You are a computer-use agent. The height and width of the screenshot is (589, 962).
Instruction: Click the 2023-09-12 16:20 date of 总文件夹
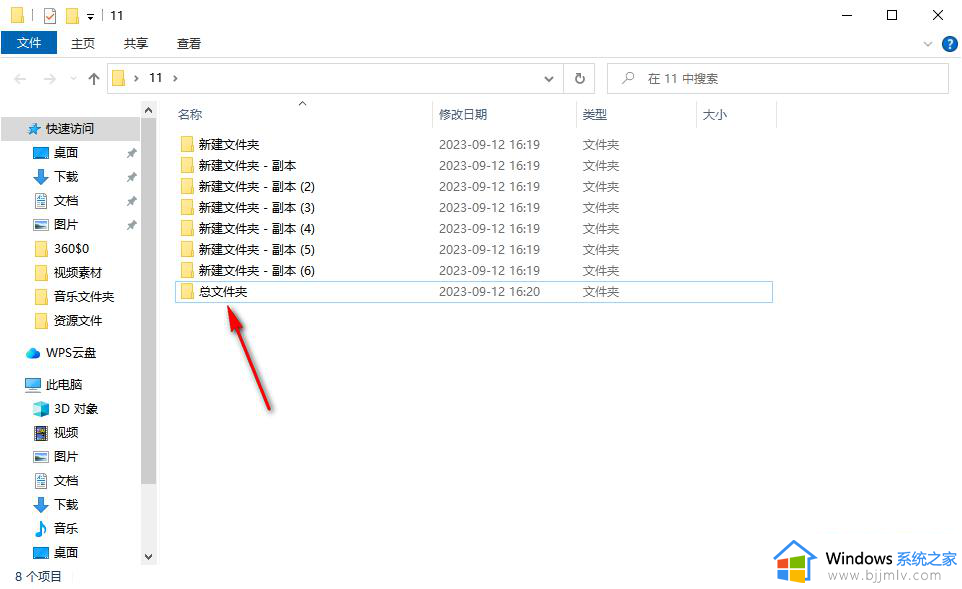click(x=490, y=292)
